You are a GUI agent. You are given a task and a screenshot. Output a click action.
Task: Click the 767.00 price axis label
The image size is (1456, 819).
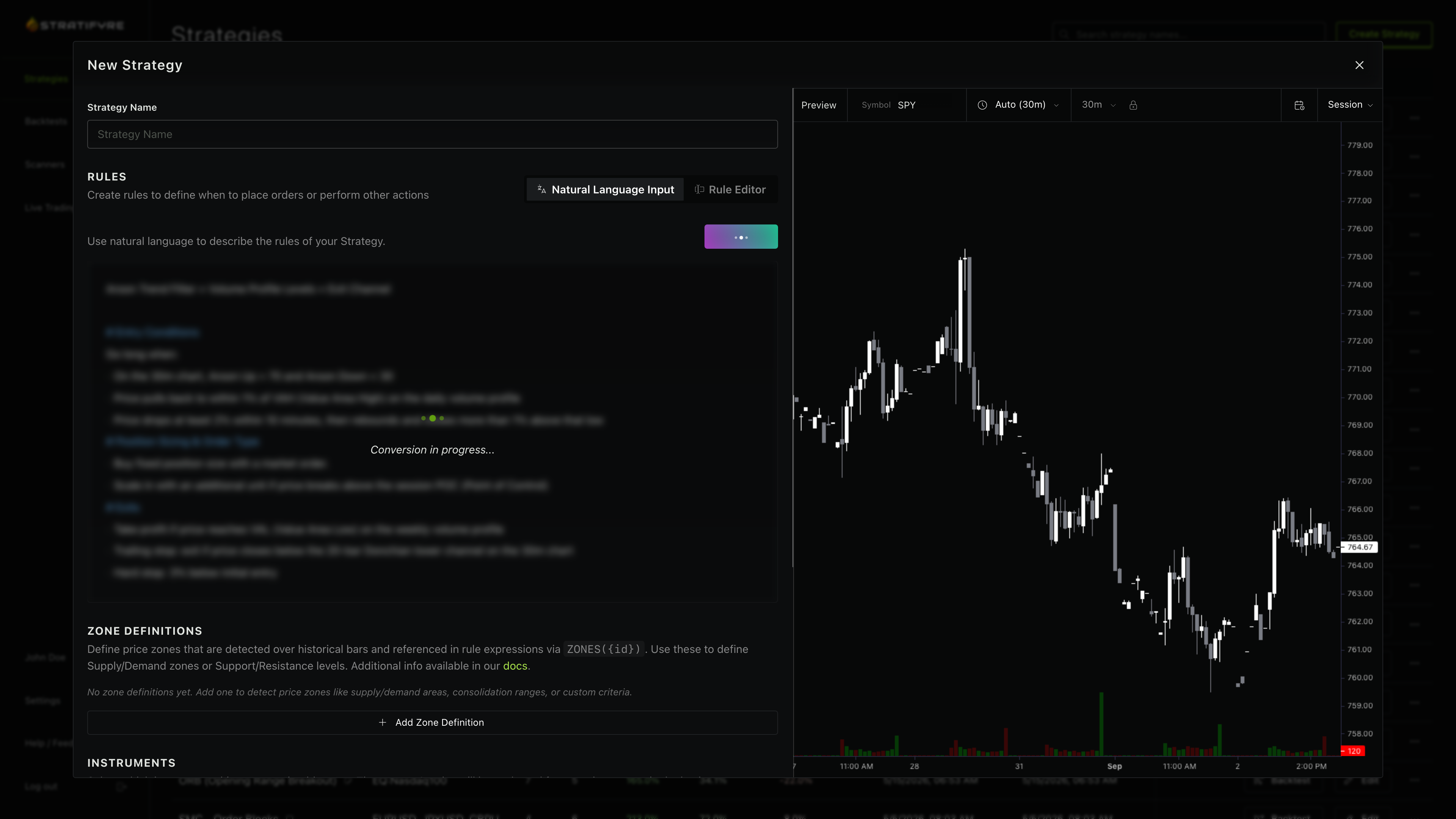tap(1359, 481)
